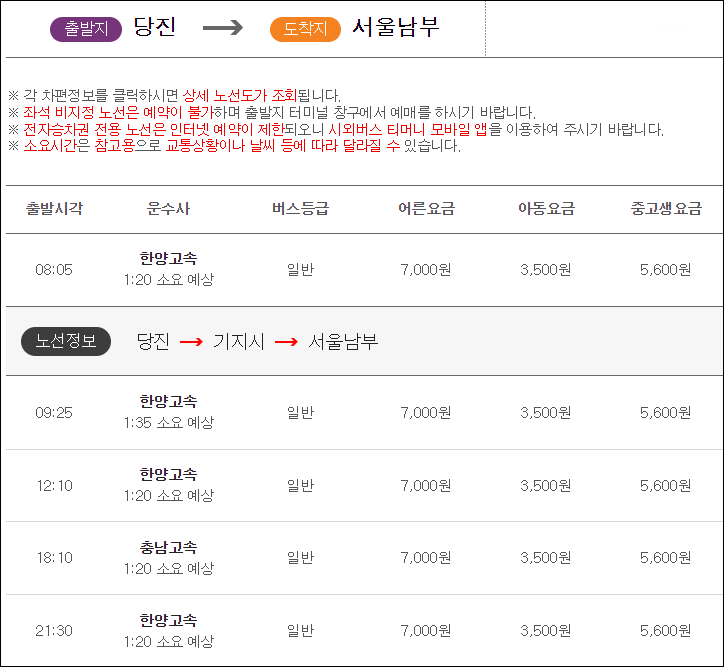
Task: Click 7,000원 adult fare in 21:30 row
Action: click(426, 631)
